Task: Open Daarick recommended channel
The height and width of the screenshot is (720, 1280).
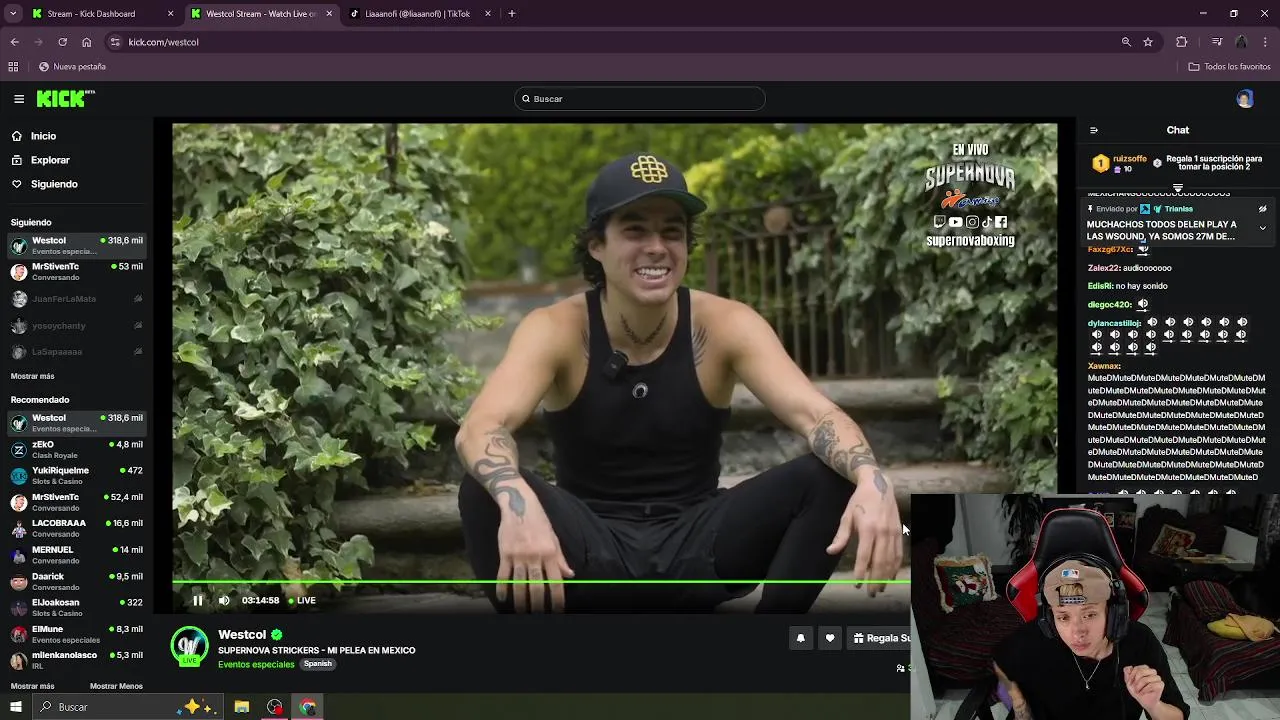Action: point(76,581)
